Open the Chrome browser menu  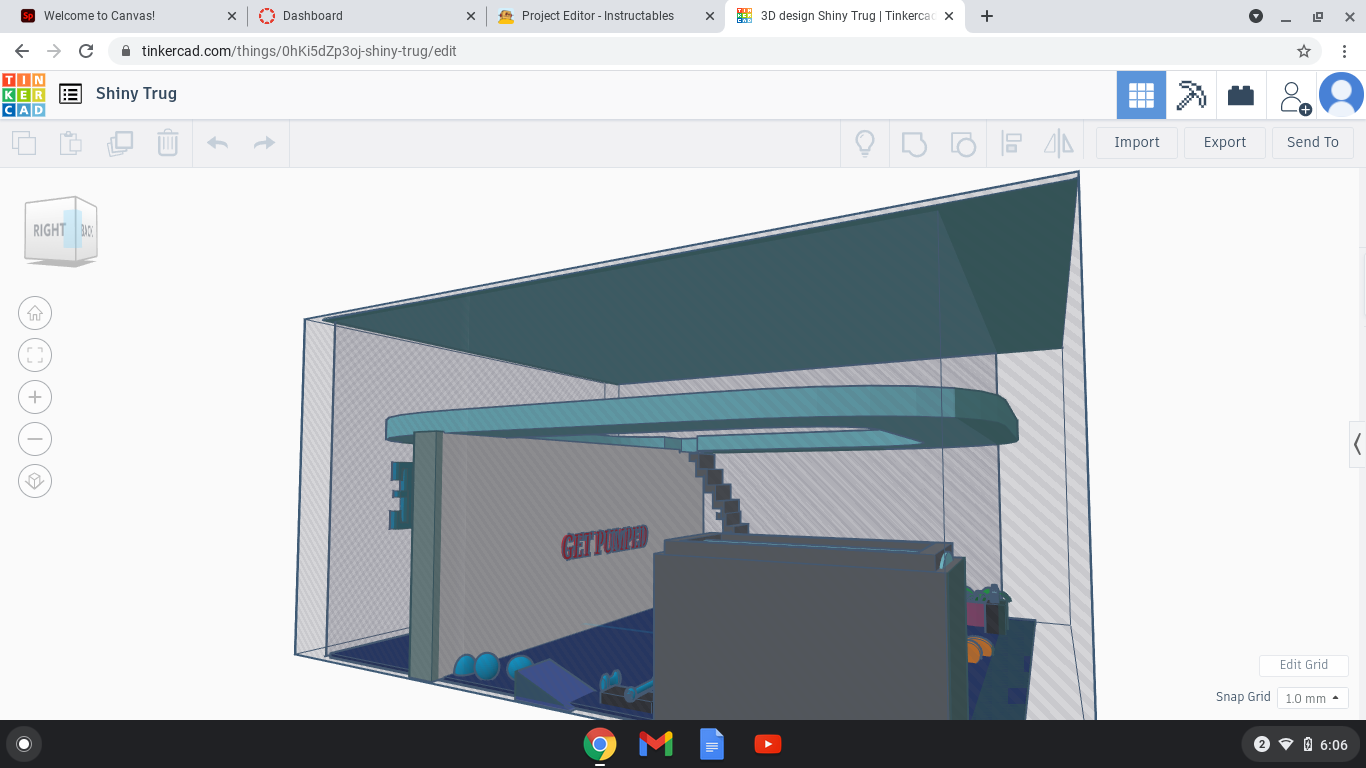point(1344,51)
